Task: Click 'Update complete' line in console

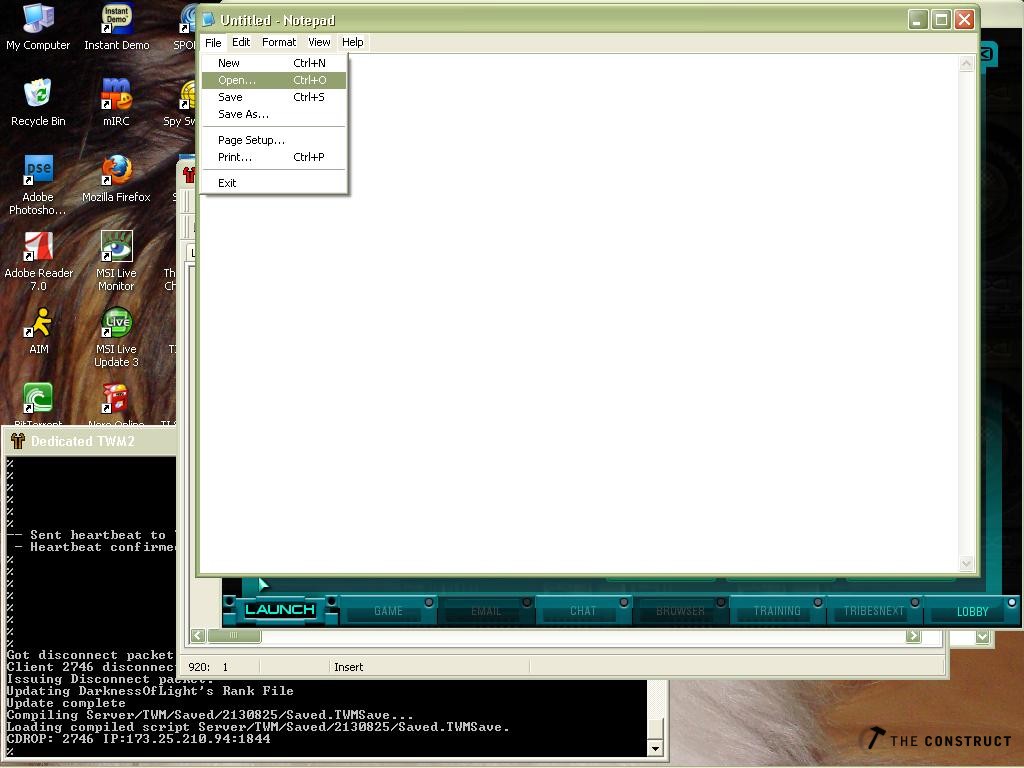Action: 66,703
